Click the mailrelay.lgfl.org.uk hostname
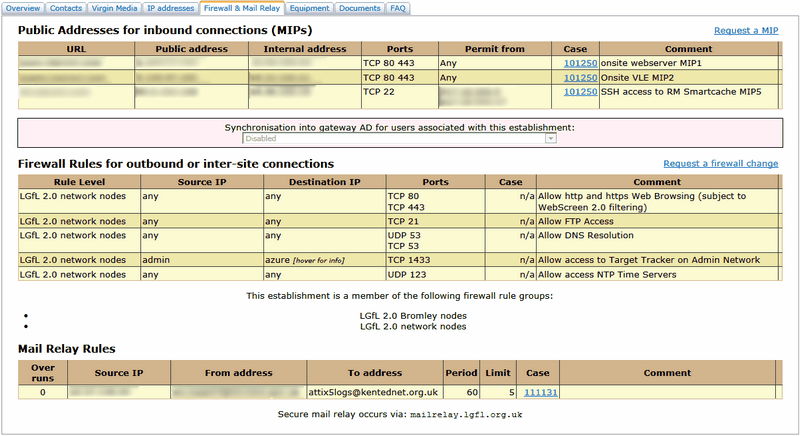This screenshot has height=436, width=800. click(x=466, y=415)
